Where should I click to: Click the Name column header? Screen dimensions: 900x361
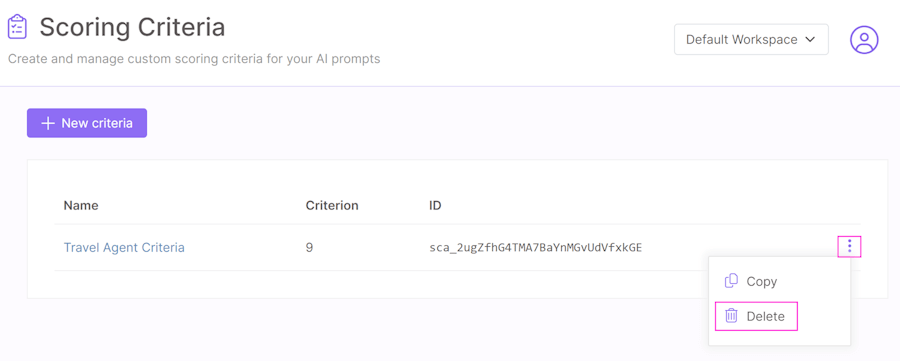[x=81, y=205]
